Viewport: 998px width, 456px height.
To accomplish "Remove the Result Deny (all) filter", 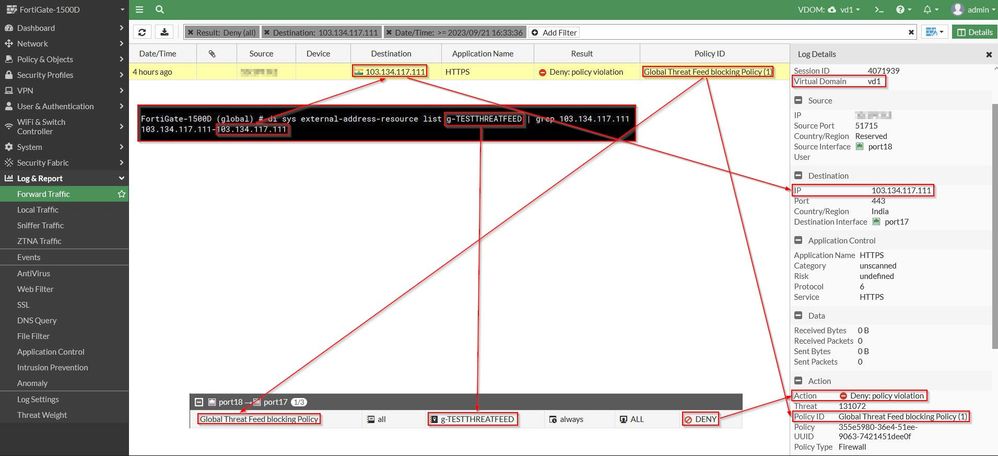I will [x=190, y=32].
